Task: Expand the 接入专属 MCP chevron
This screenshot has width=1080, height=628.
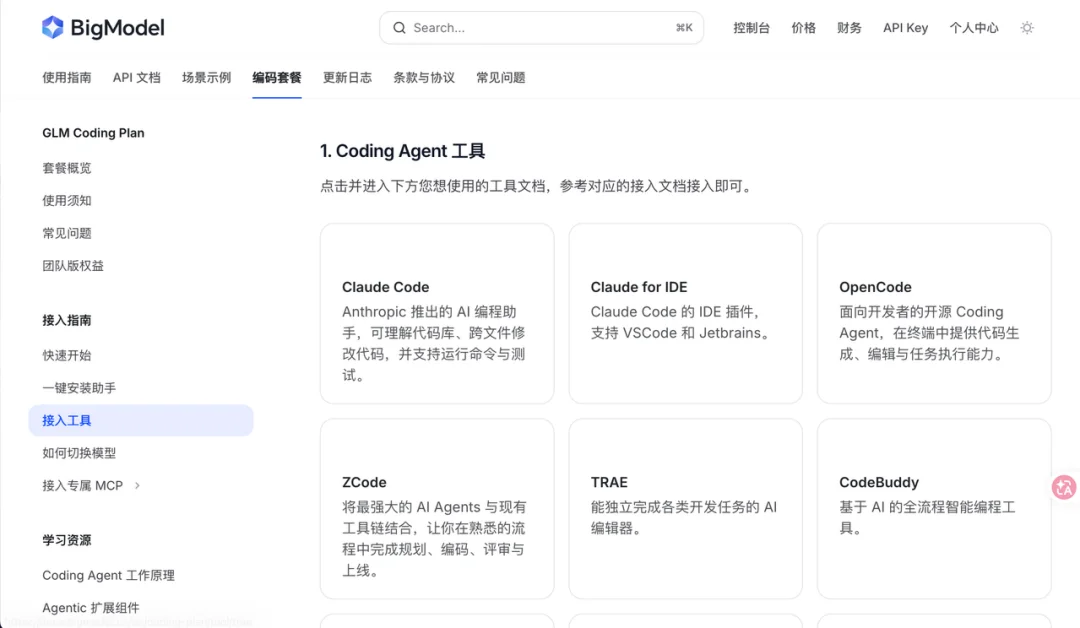Action: pyautogui.click(x=137, y=485)
